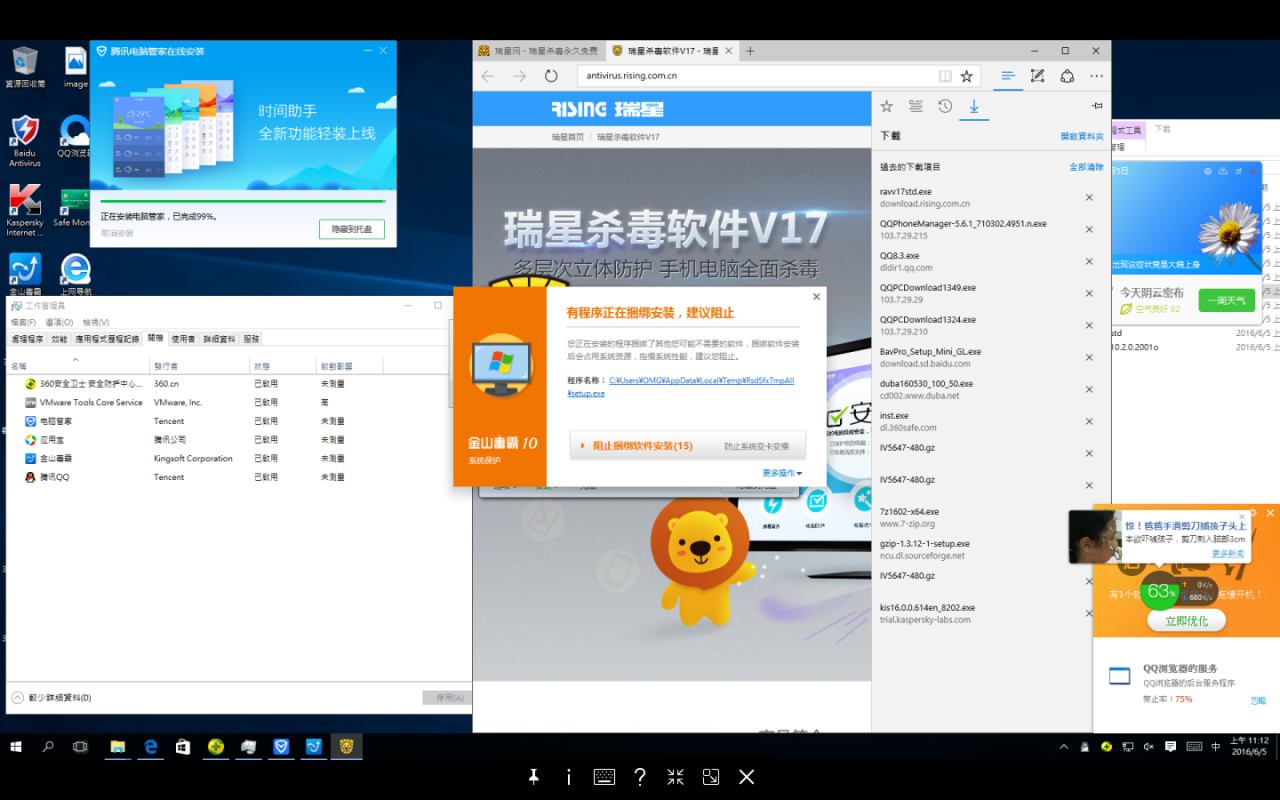Click Tencent installer progress bar
Viewport: 1280px width, 800px height.
click(243, 201)
